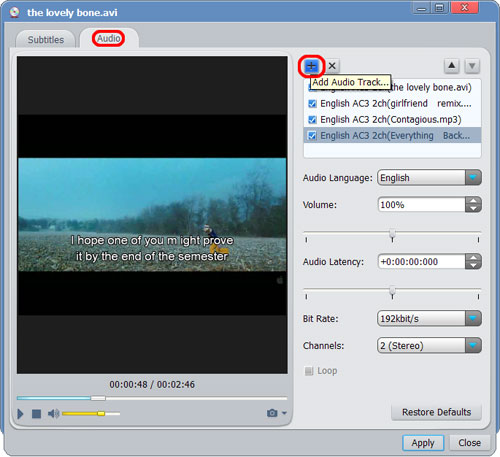500x457 pixels.
Task: Click the Apply button
Action: click(x=423, y=443)
